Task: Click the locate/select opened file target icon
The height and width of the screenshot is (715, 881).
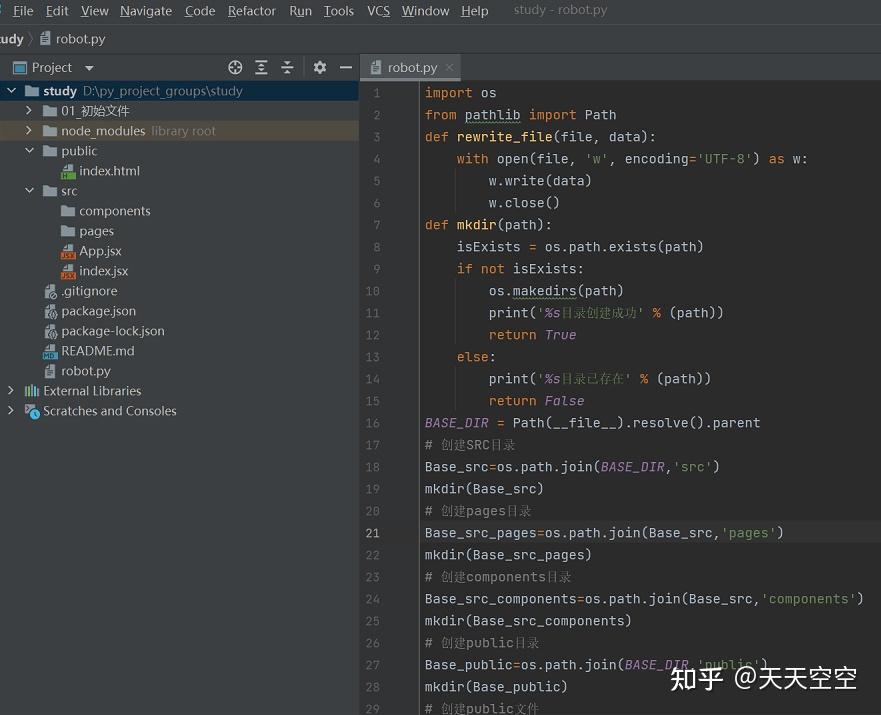Action: 235,67
